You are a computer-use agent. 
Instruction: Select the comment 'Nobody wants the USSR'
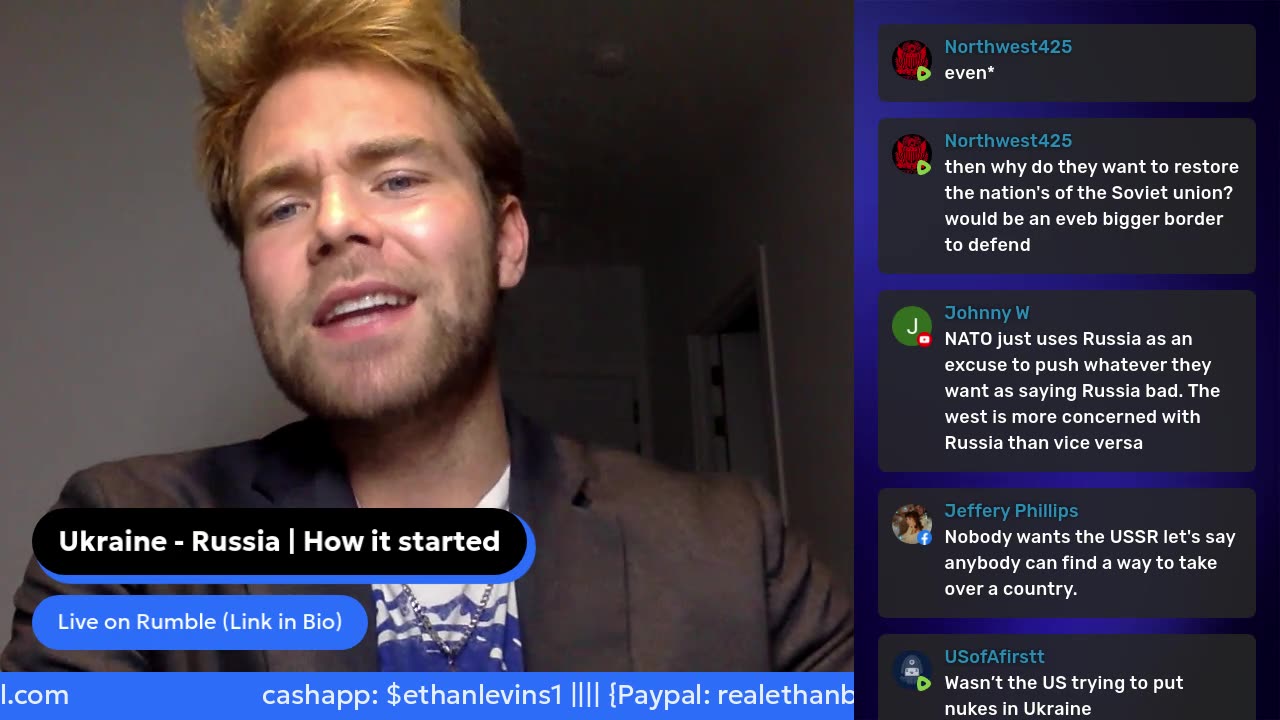[x=1090, y=563]
